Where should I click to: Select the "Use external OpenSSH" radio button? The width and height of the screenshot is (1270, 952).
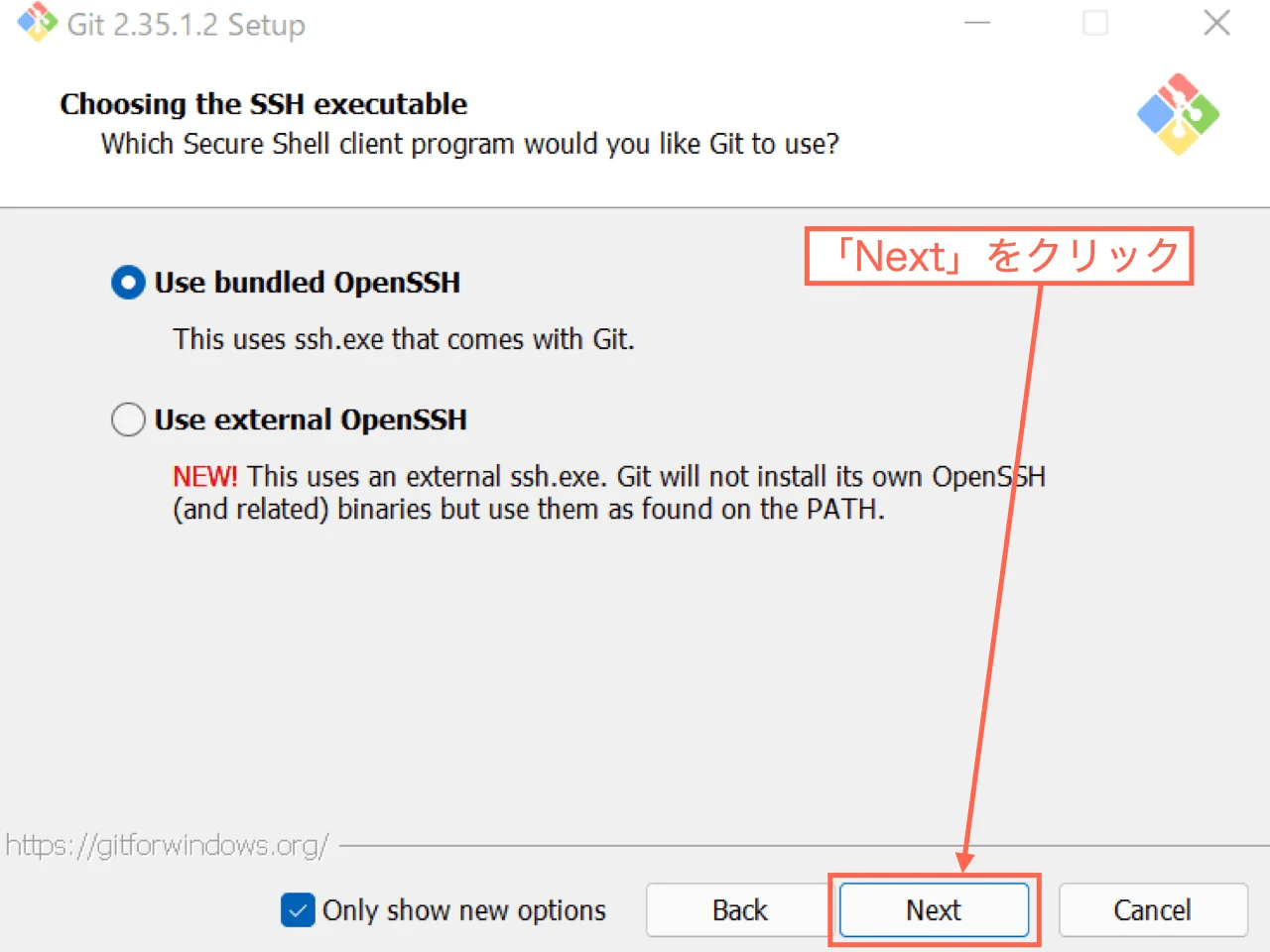pos(128,418)
